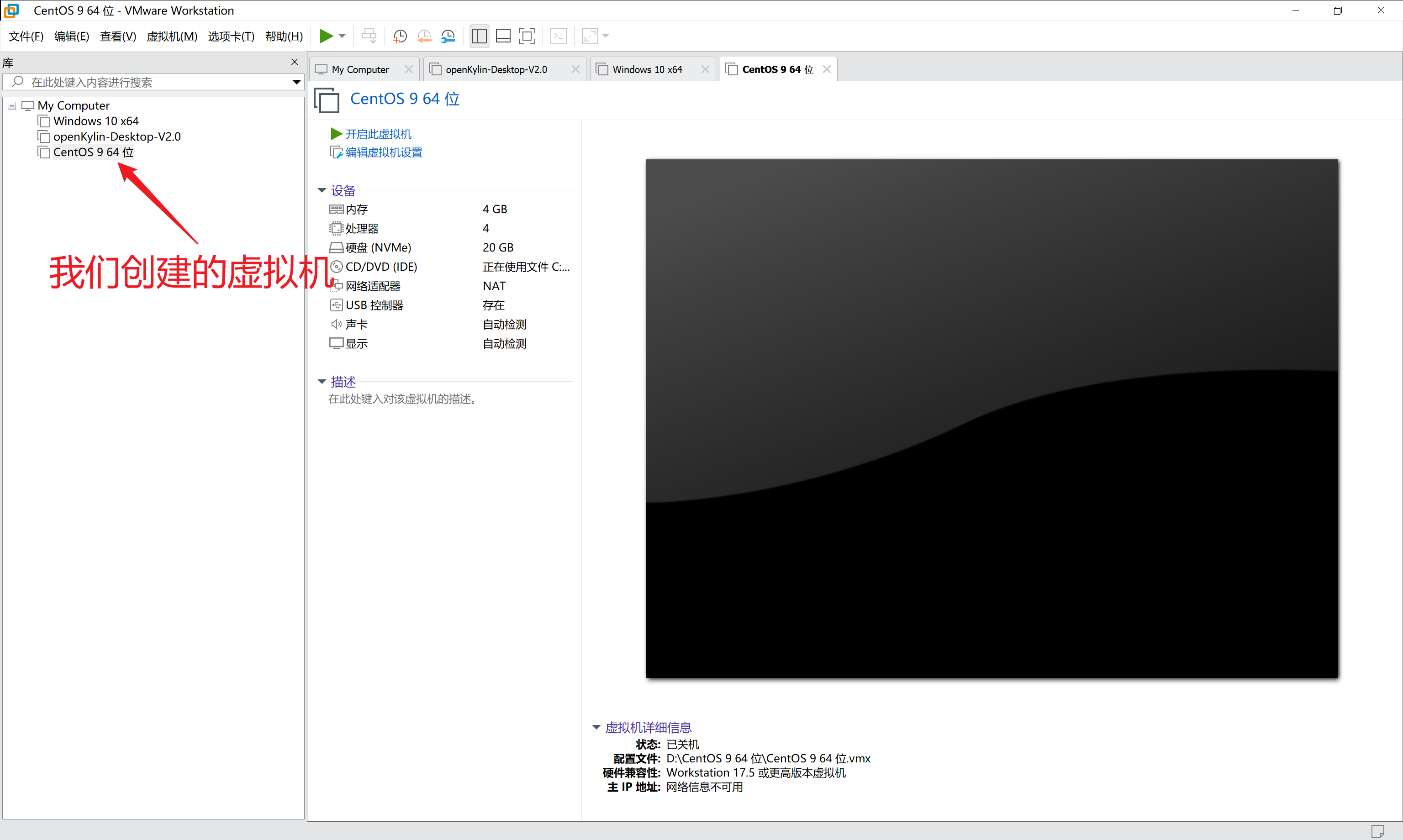Screen dimensions: 1403x840
Task: Close the Windows 10 x64 tab
Action: [x=705, y=69]
